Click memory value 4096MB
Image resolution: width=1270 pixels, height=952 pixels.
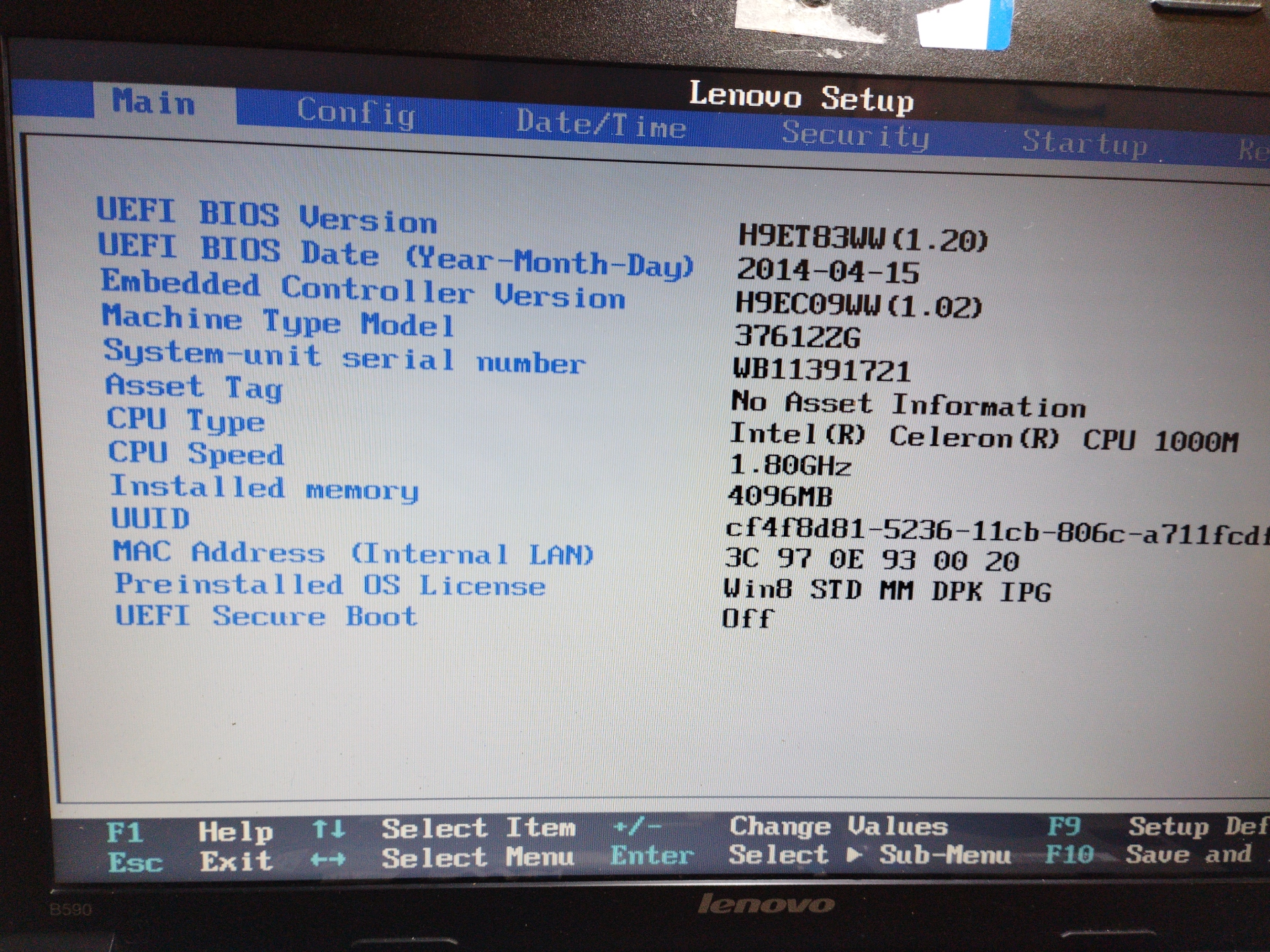click(x=780, y=496)
